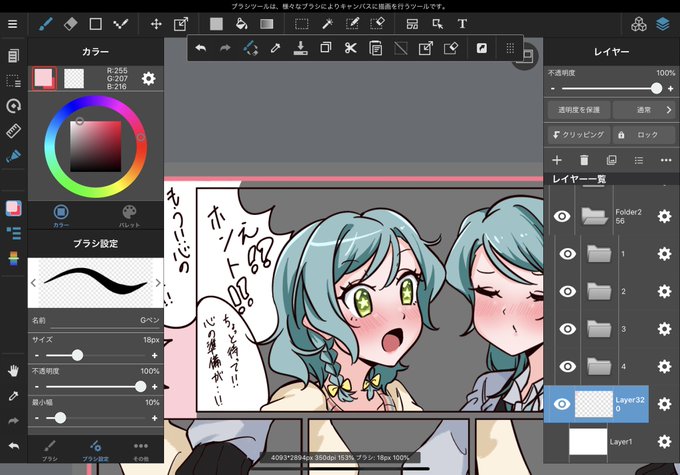Click the クリッピング button

point(578,135)
